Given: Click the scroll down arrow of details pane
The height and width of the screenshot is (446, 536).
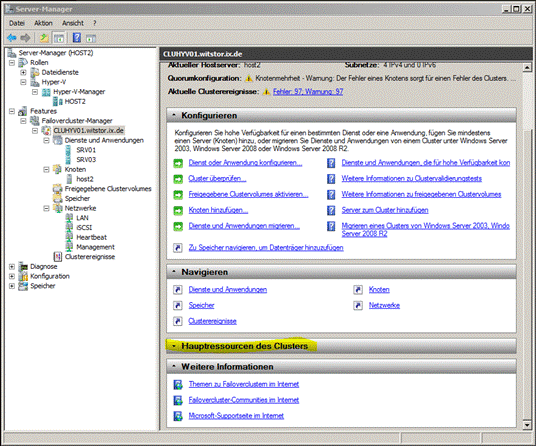Looking at the screenshot, I should [x=527, y=425].
